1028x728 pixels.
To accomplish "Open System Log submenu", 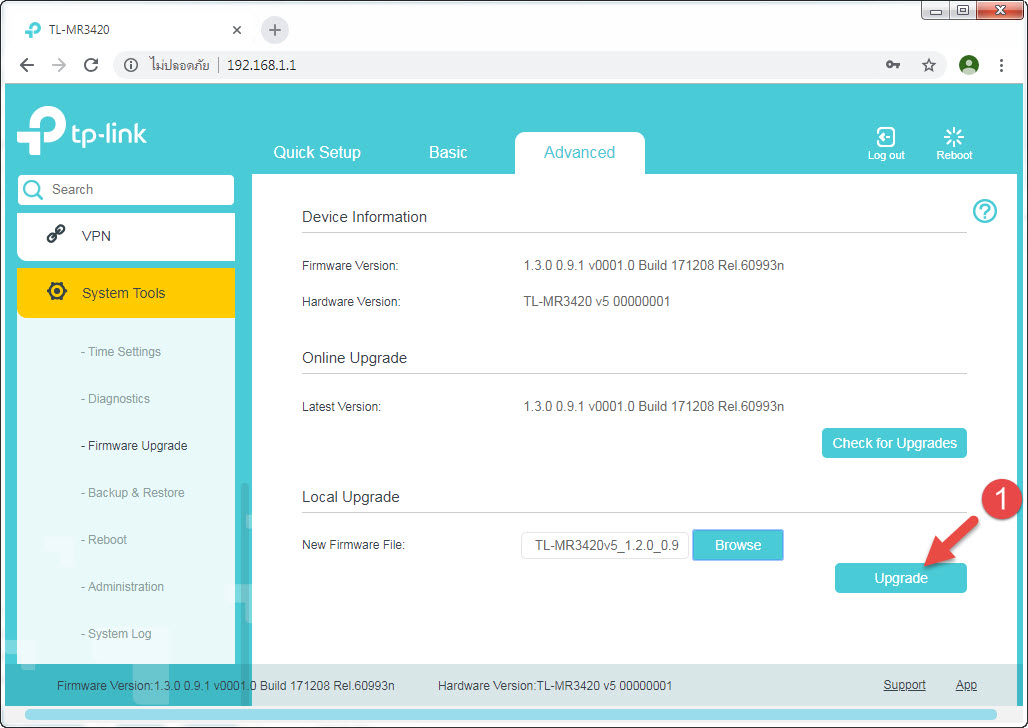I will coord(116,634).
